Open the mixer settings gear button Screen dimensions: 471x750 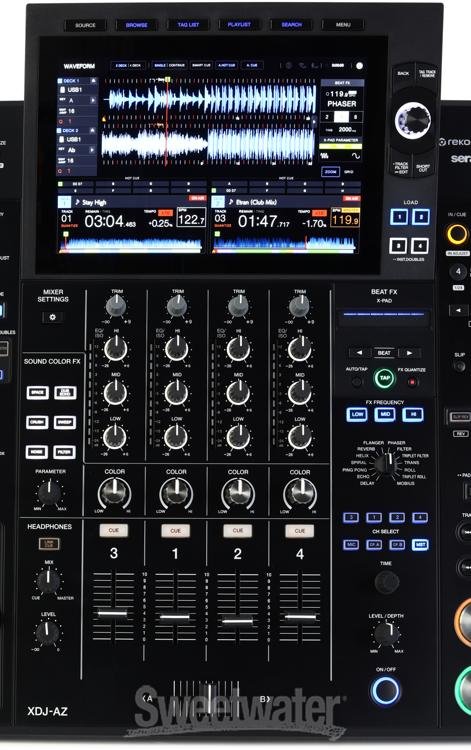click(x=53, y=317)
